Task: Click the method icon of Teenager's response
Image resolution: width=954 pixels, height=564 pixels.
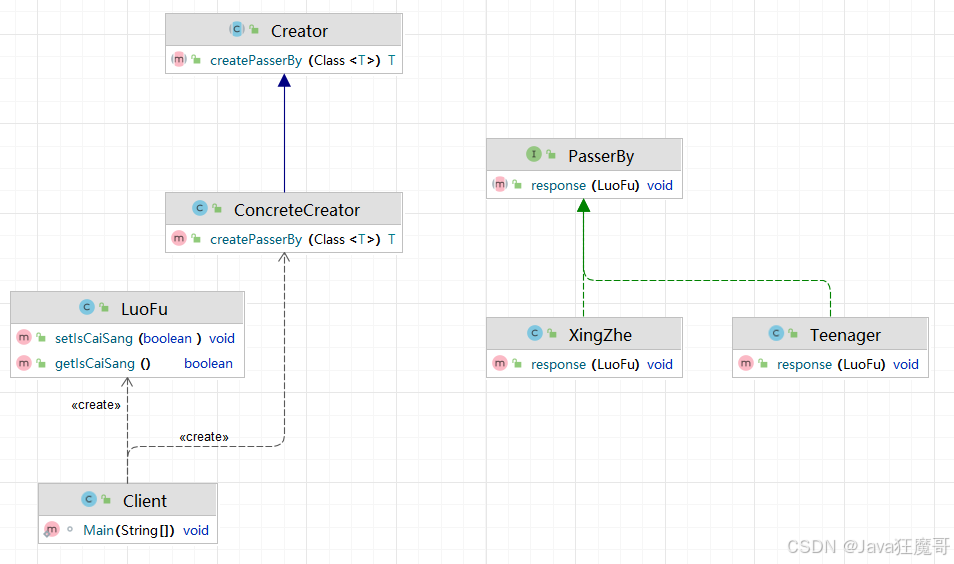Action: (x=746, y=363)
